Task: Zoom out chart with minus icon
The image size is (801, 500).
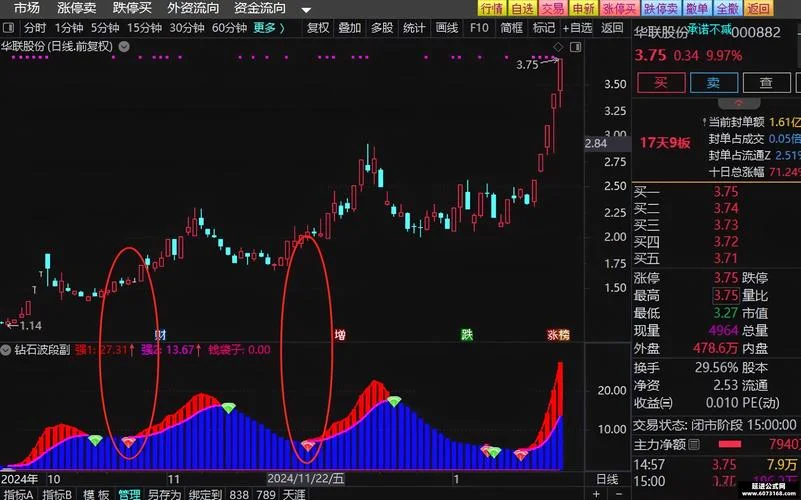Action: pos(619,494)
